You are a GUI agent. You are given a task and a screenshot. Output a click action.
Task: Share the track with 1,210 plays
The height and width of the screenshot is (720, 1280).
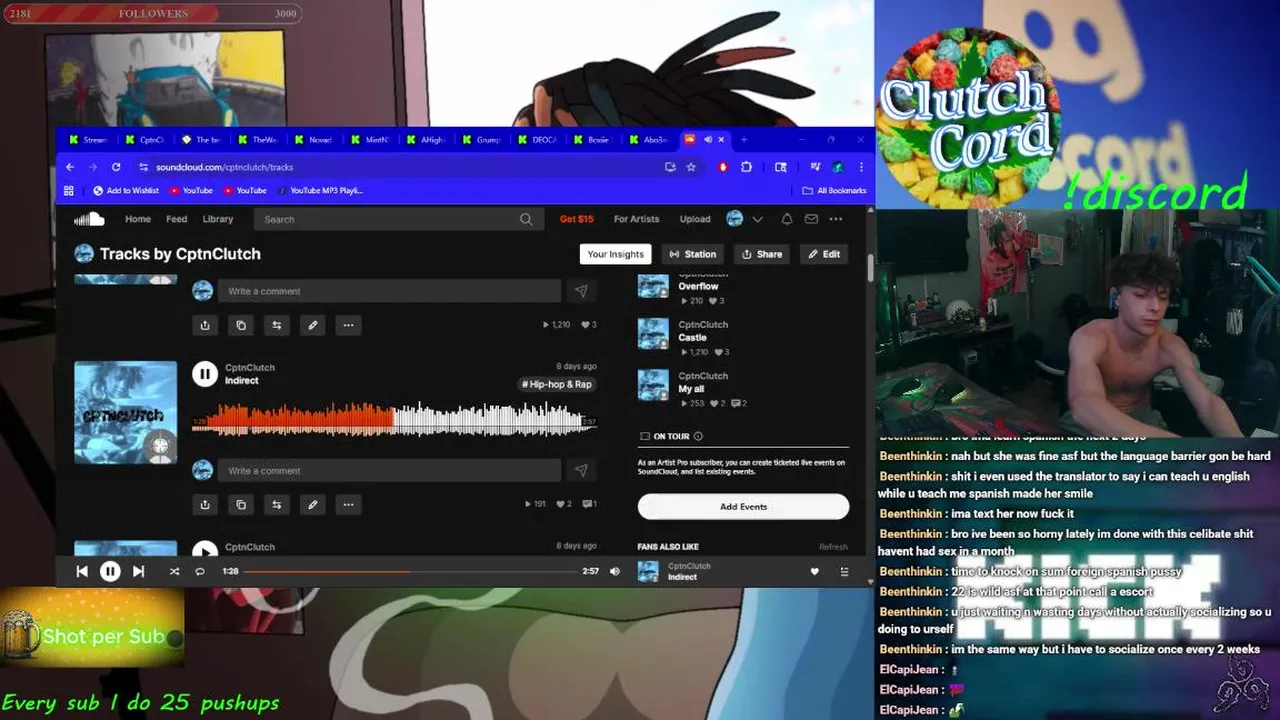pos(205,325)
